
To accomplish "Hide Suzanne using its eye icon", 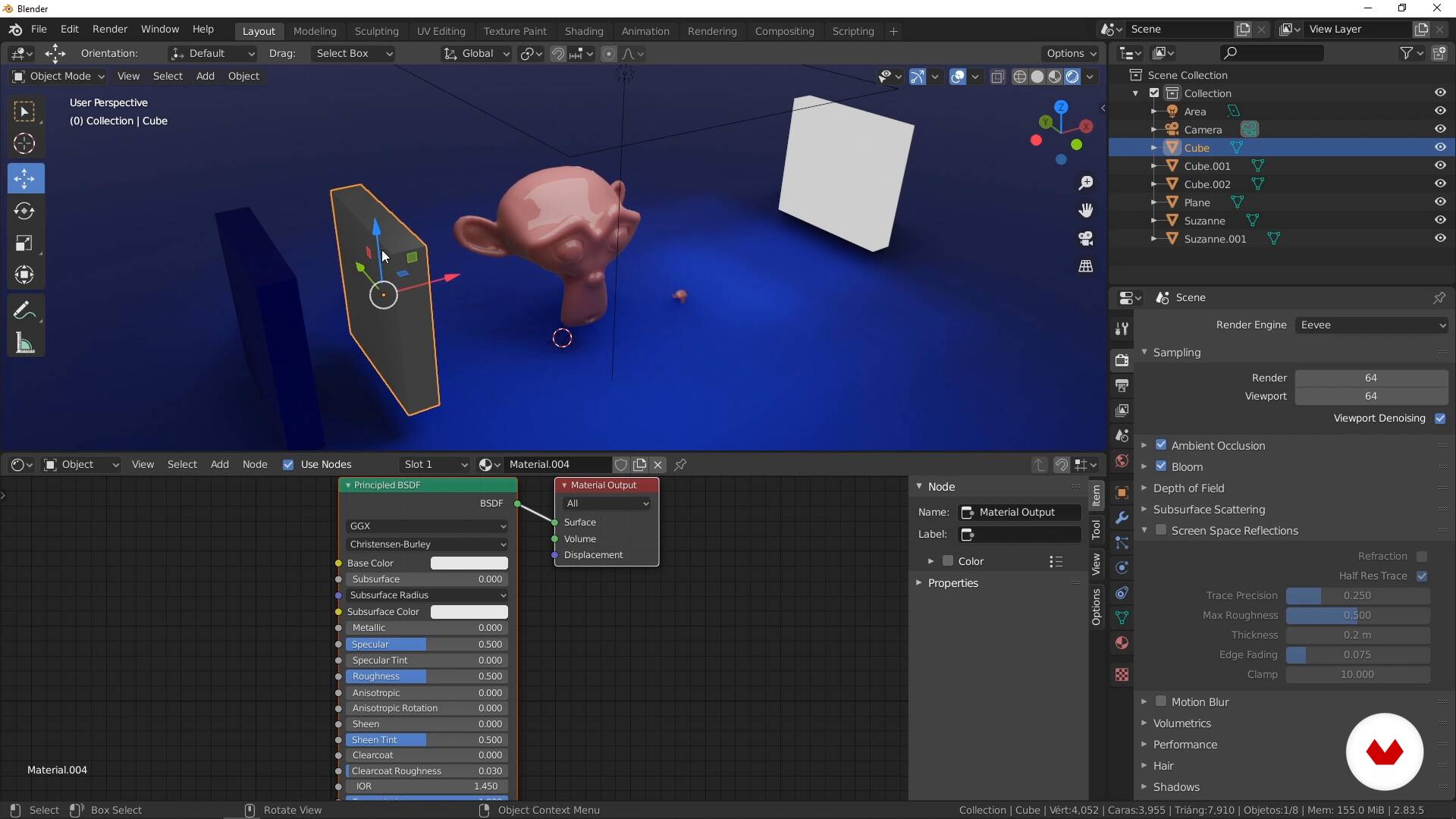I will coord(1440,221).
